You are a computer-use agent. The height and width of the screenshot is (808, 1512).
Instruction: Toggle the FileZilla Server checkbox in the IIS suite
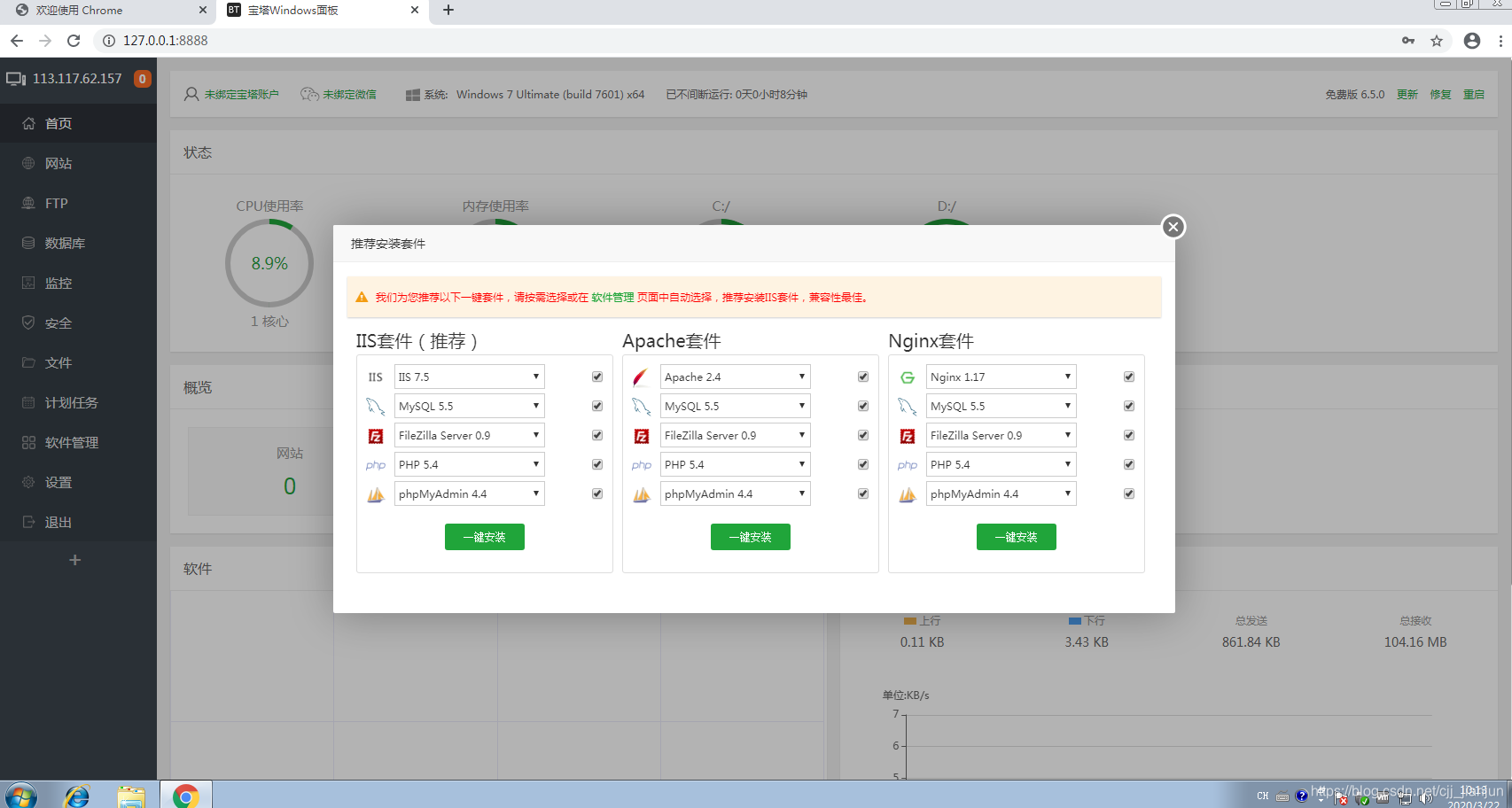click(x=597, y=435)
